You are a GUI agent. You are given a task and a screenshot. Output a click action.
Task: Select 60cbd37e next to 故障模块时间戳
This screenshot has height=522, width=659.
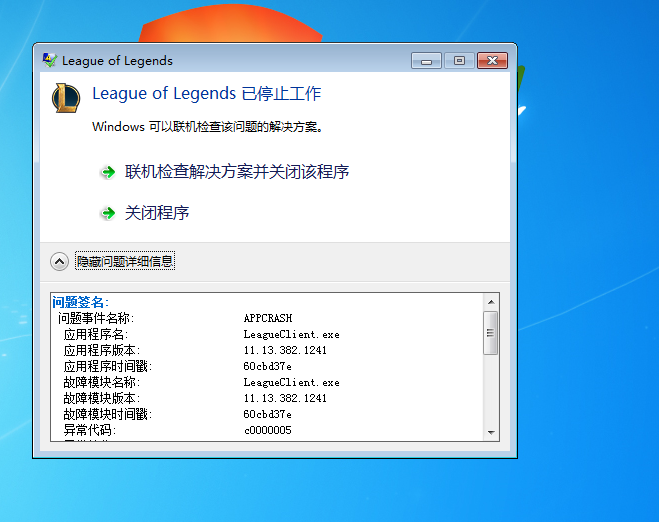tap(267, 414)
